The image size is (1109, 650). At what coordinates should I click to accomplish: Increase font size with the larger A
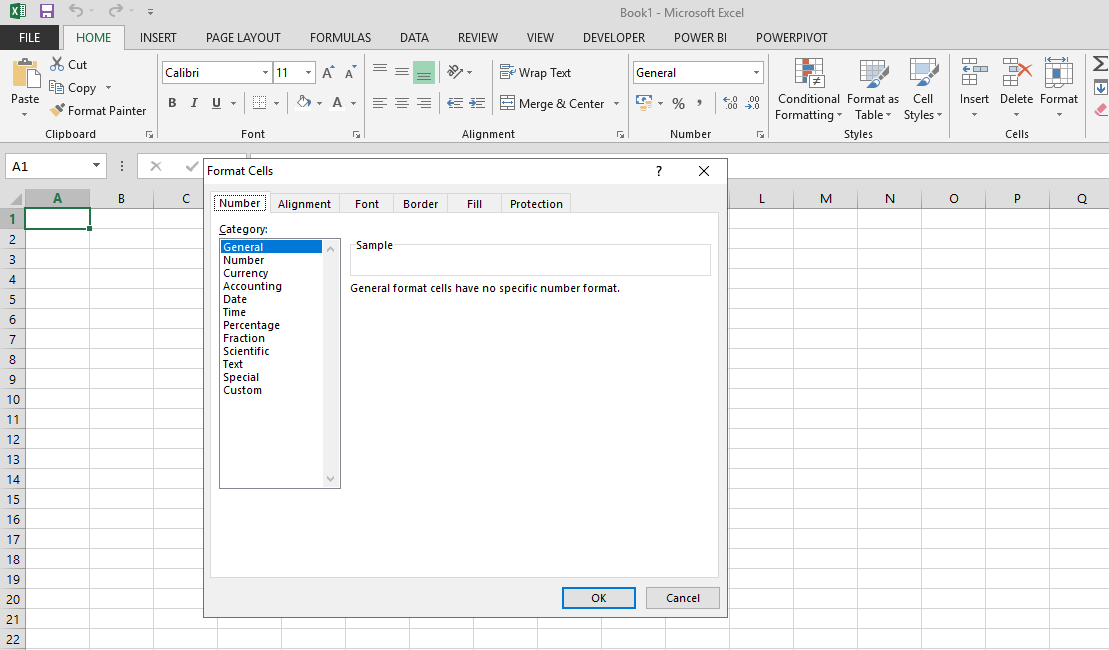tap(327, 72)
